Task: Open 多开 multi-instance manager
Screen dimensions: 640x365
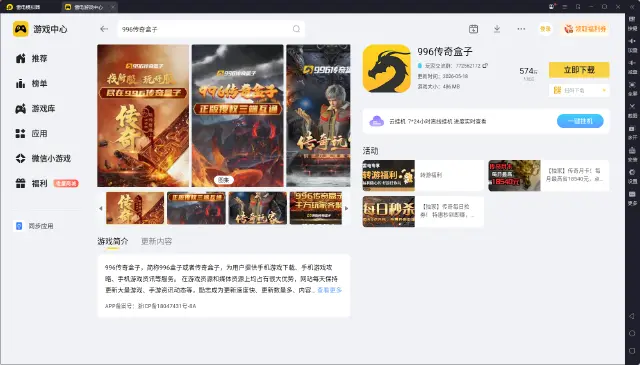Action: pos(632,132)
